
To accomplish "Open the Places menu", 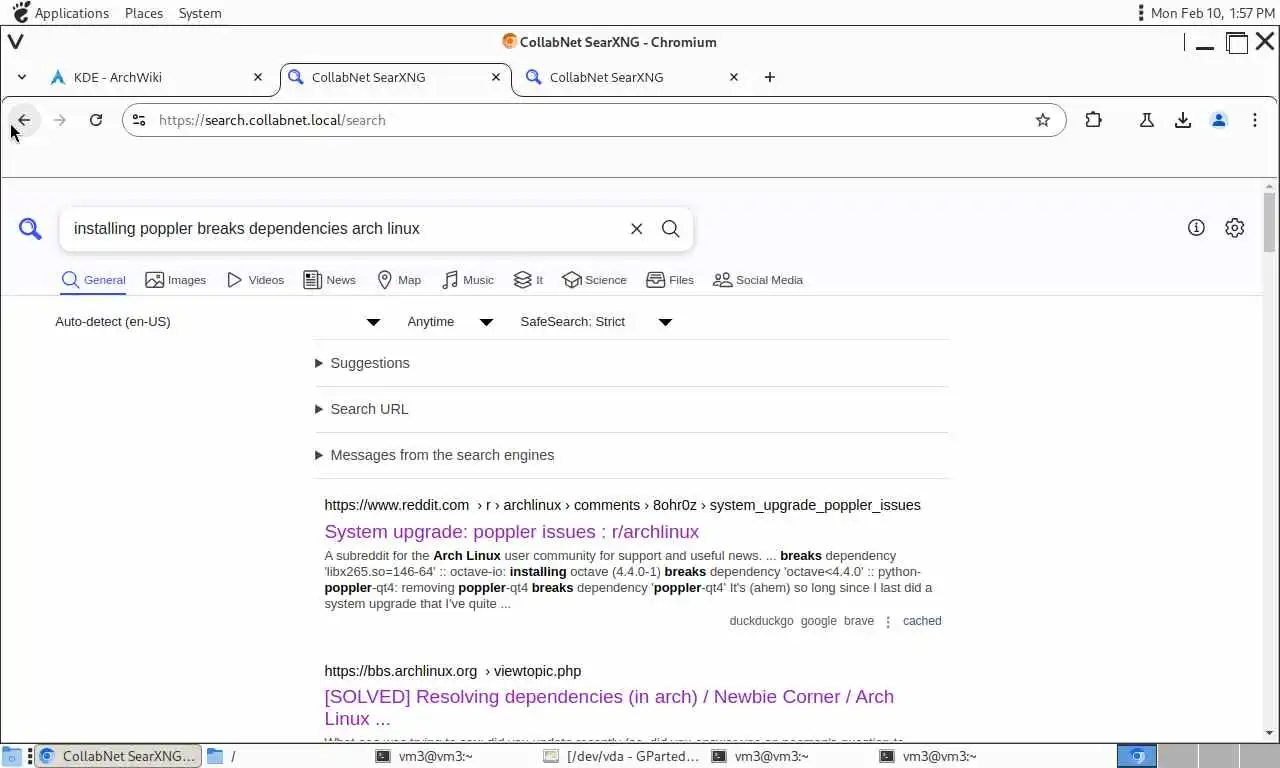I will pyautogui.click(x=144, y=13).
